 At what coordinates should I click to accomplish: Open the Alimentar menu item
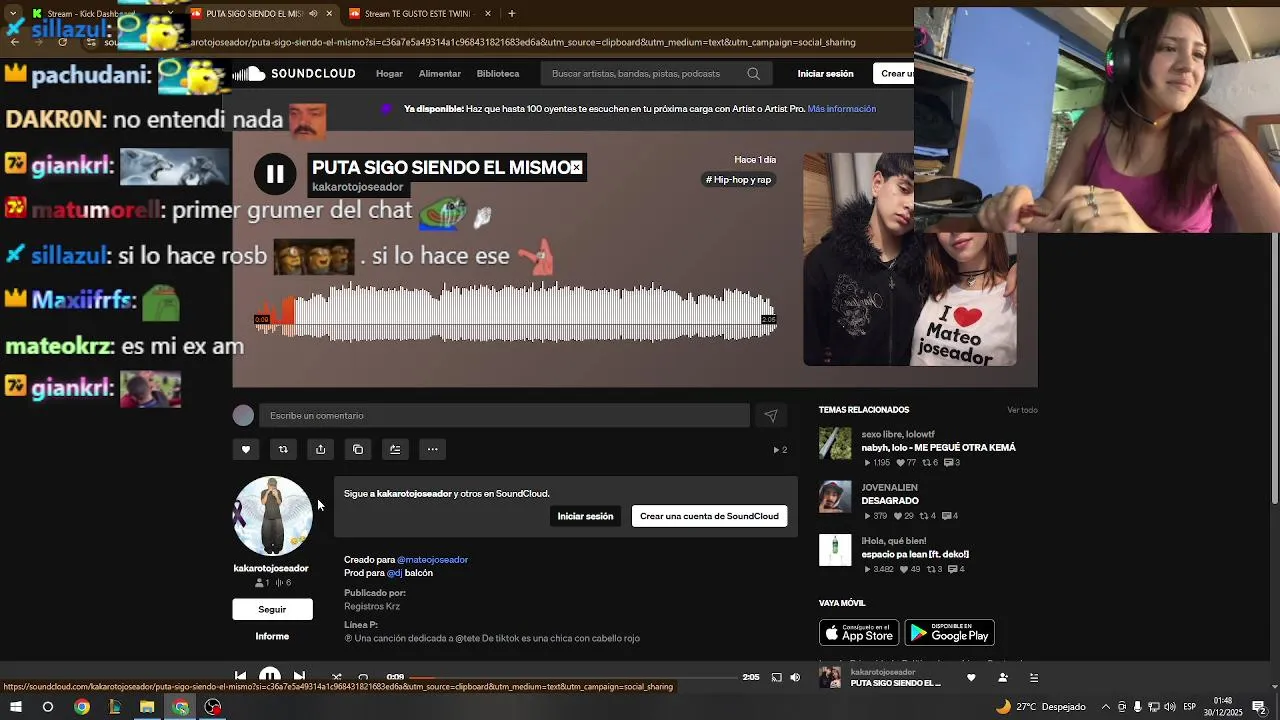(440, 74)
